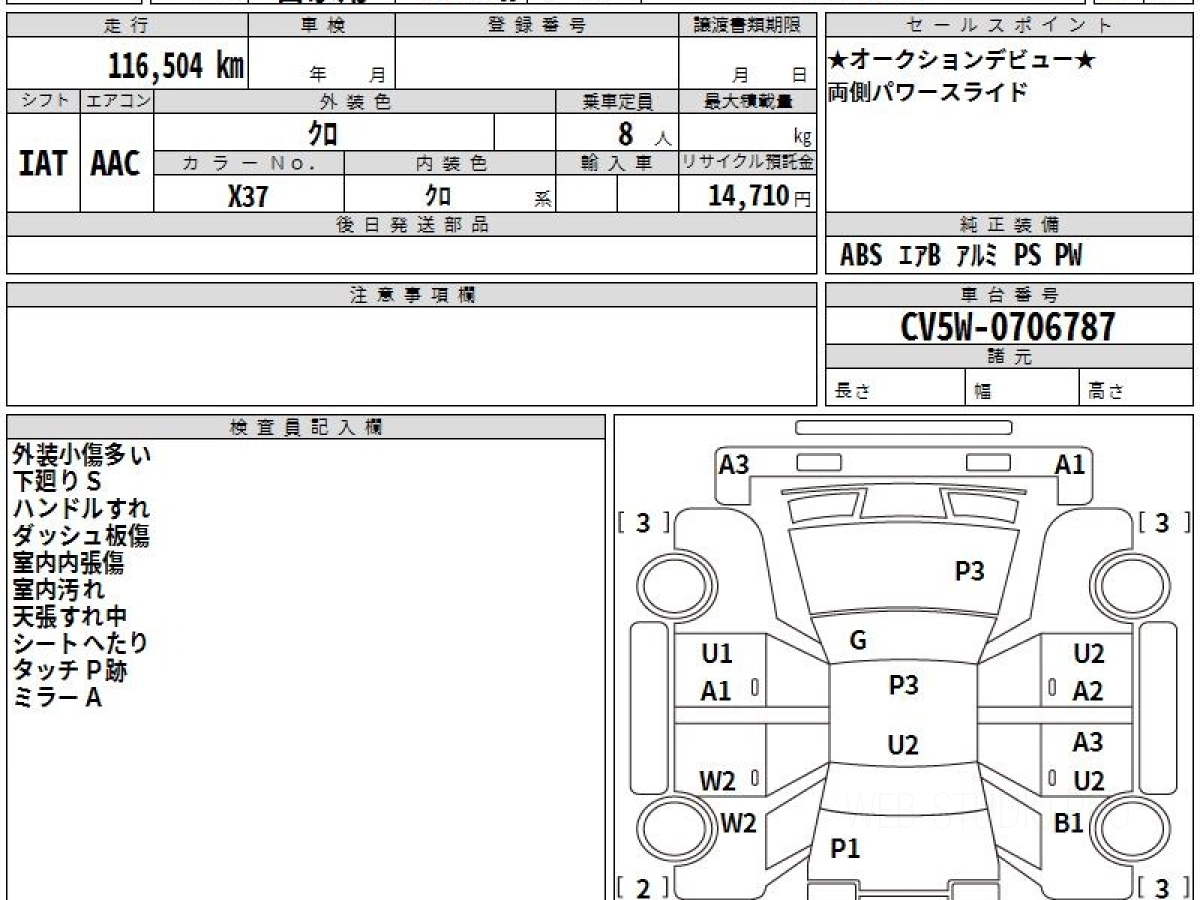
Task: Click the 高さ dimension label
Action: [x=1106, y=392]
